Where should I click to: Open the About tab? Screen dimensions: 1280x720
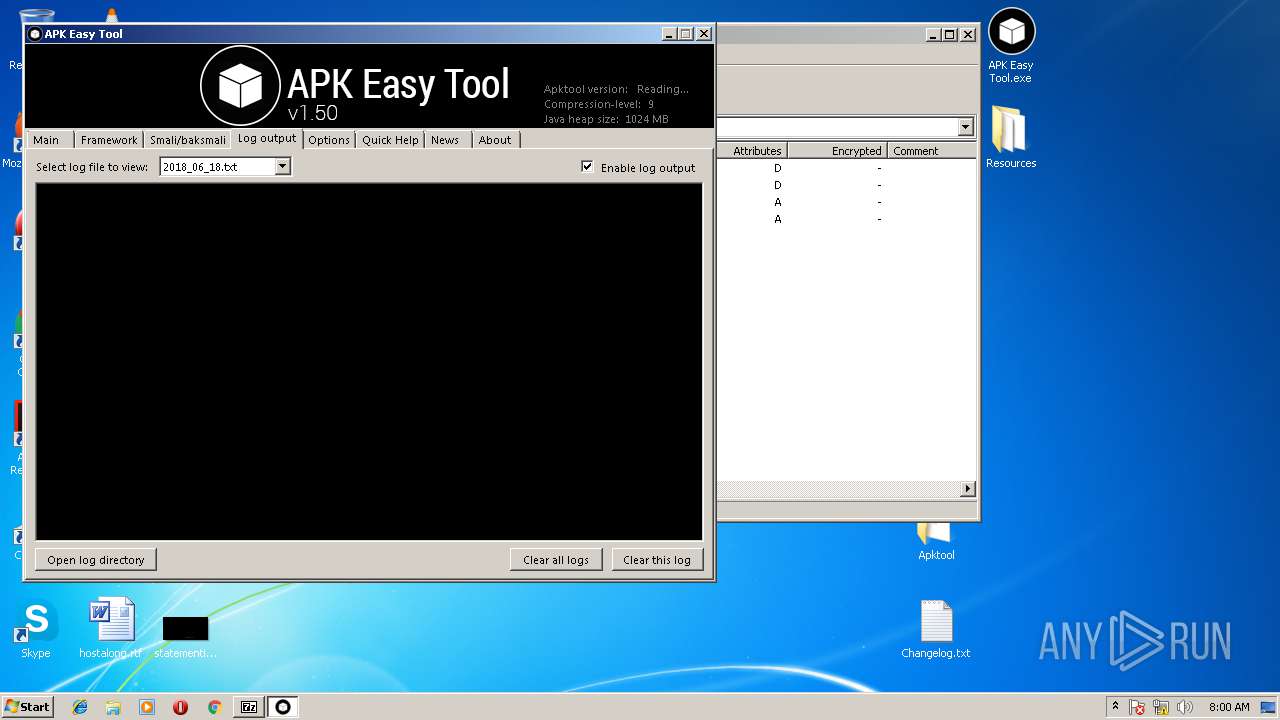[x=495, y=140]
